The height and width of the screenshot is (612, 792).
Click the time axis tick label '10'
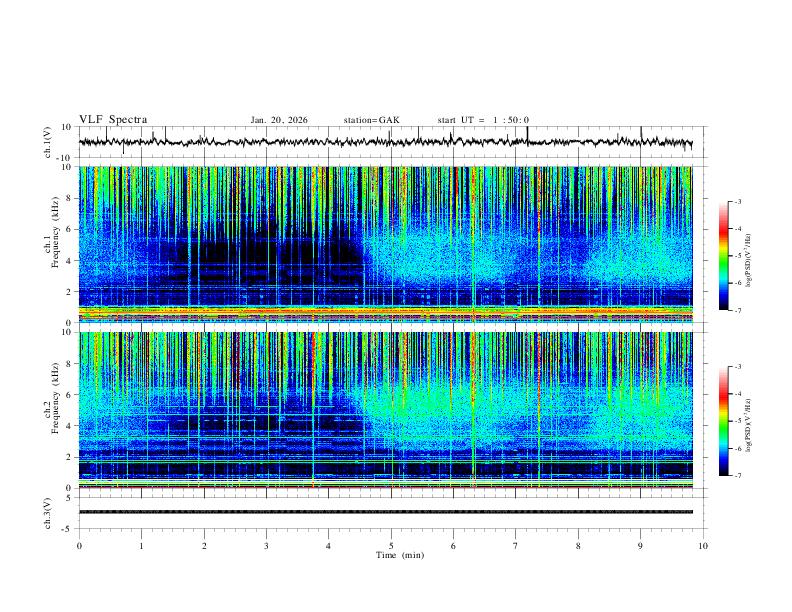tap(703, 546)
